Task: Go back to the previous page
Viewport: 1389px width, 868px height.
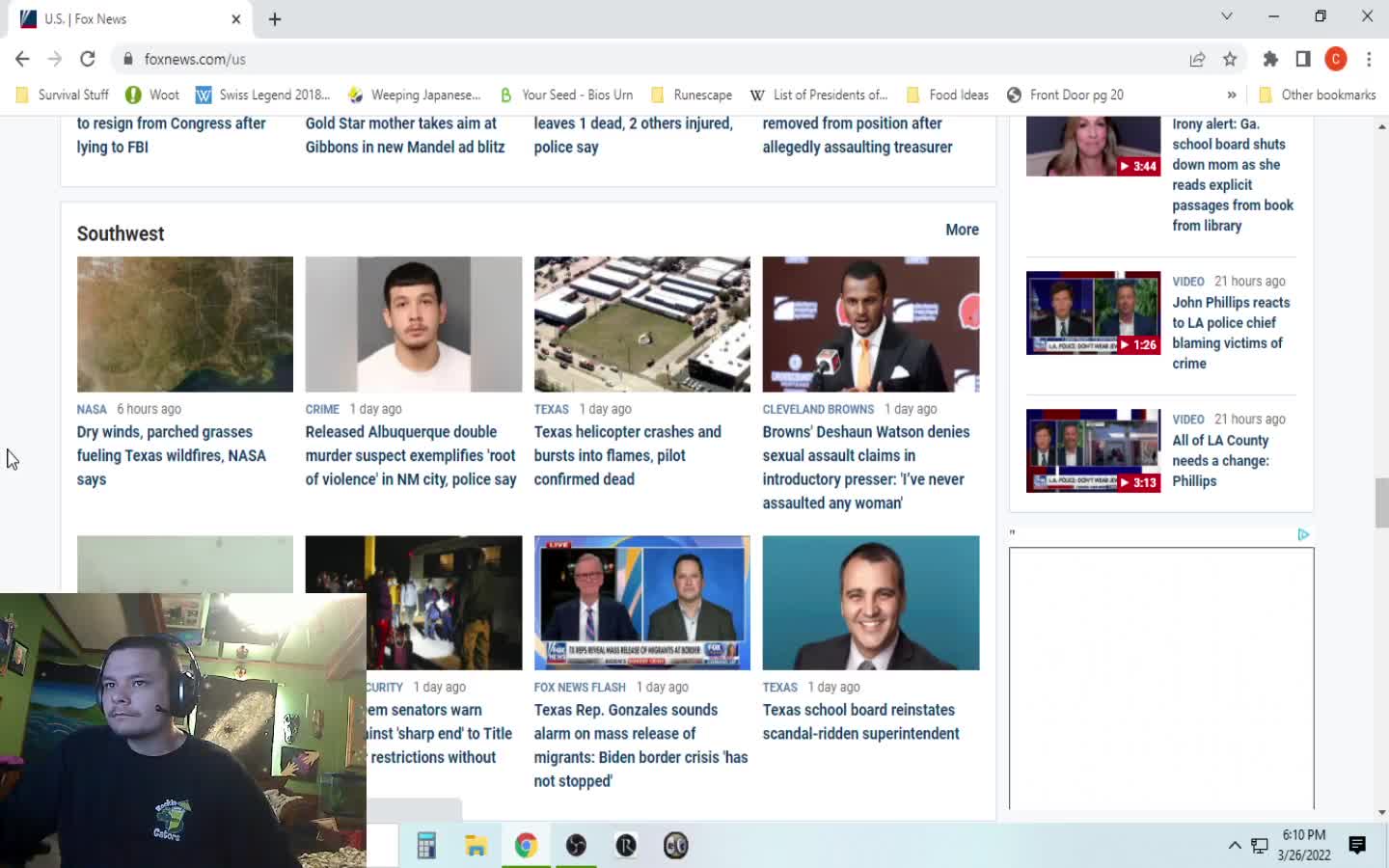Action: tap(22, 59)
